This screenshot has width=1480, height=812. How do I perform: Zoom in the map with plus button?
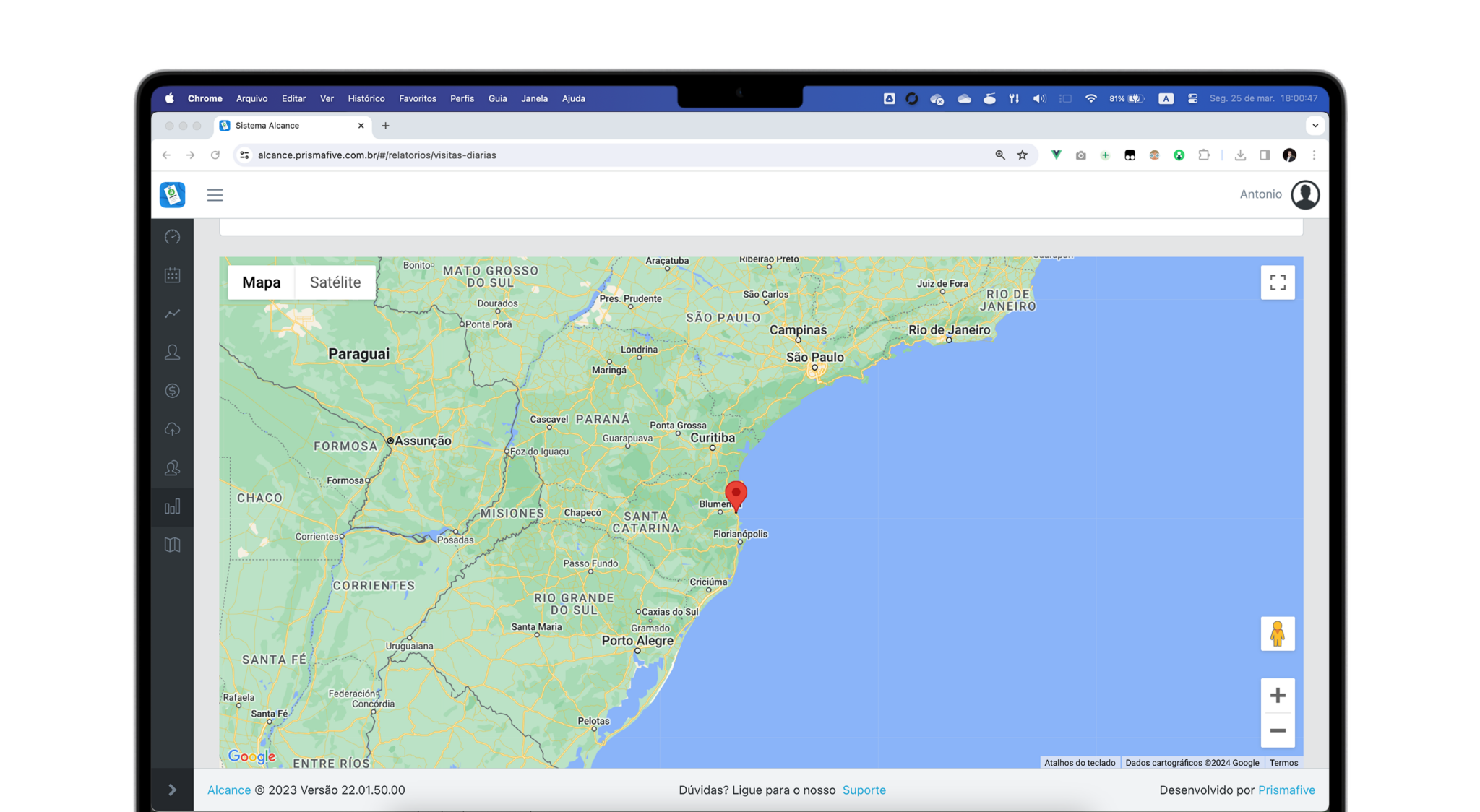(x=1277, y=696)
